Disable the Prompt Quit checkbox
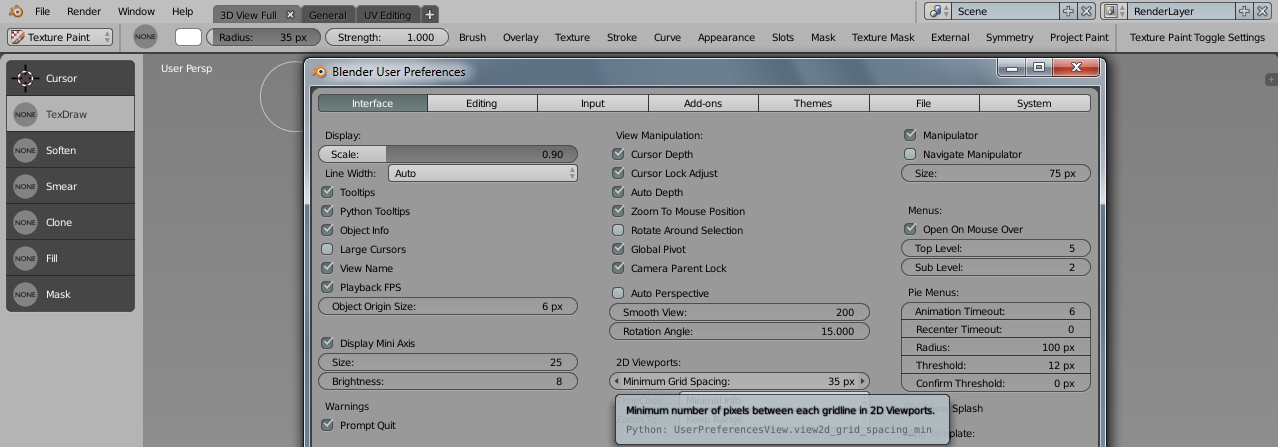The image size is (1278, 447). point(327,425)
